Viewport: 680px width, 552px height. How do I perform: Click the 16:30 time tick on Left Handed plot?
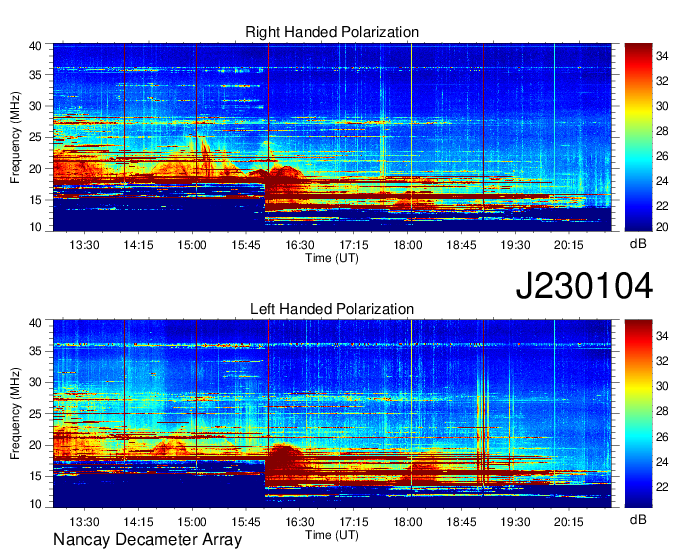click(x=300, y=522)
